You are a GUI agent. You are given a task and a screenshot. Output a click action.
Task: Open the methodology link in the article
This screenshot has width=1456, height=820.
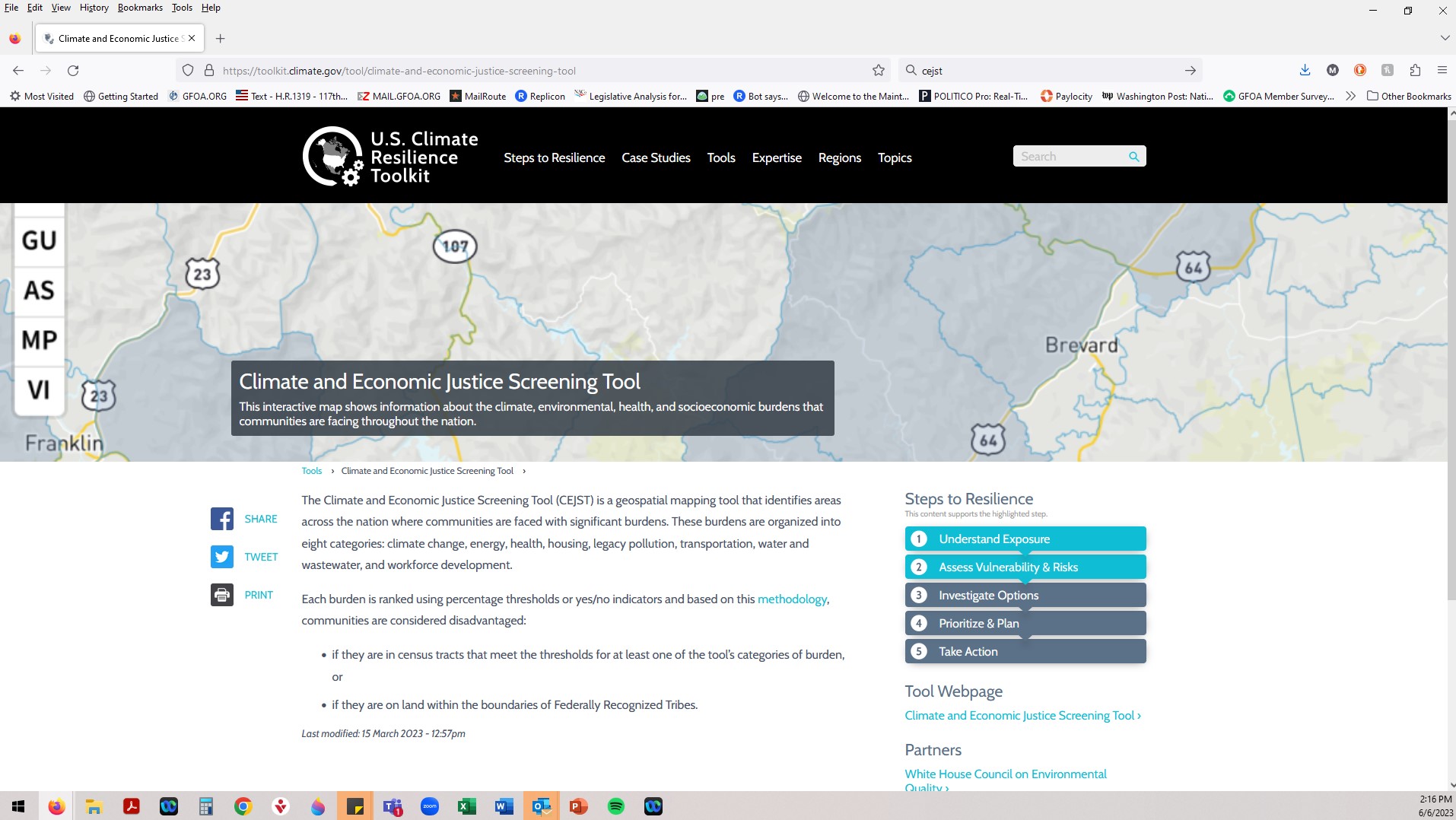792,599
